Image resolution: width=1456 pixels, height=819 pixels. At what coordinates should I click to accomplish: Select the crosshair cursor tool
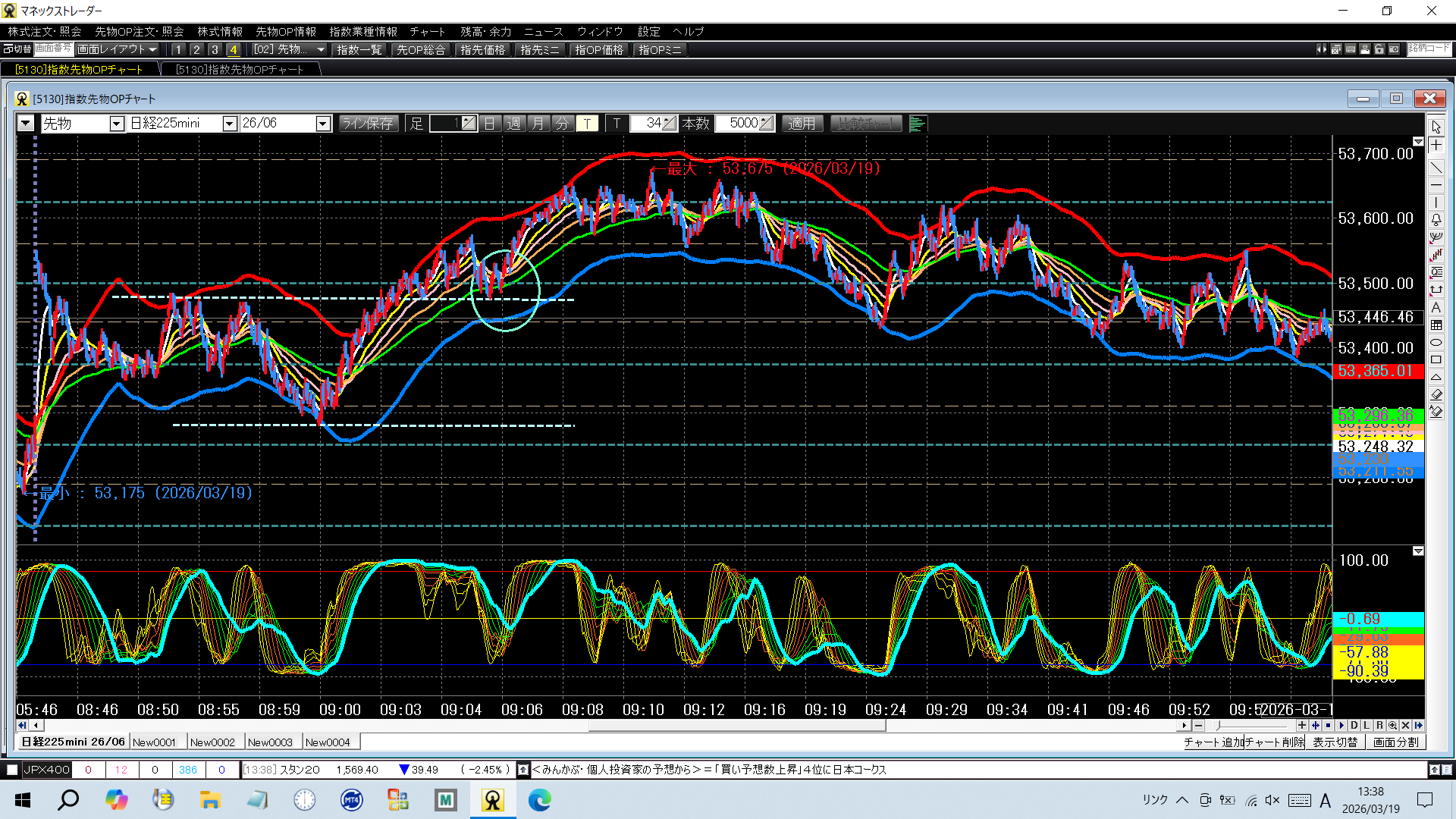tap(1436, 146)
